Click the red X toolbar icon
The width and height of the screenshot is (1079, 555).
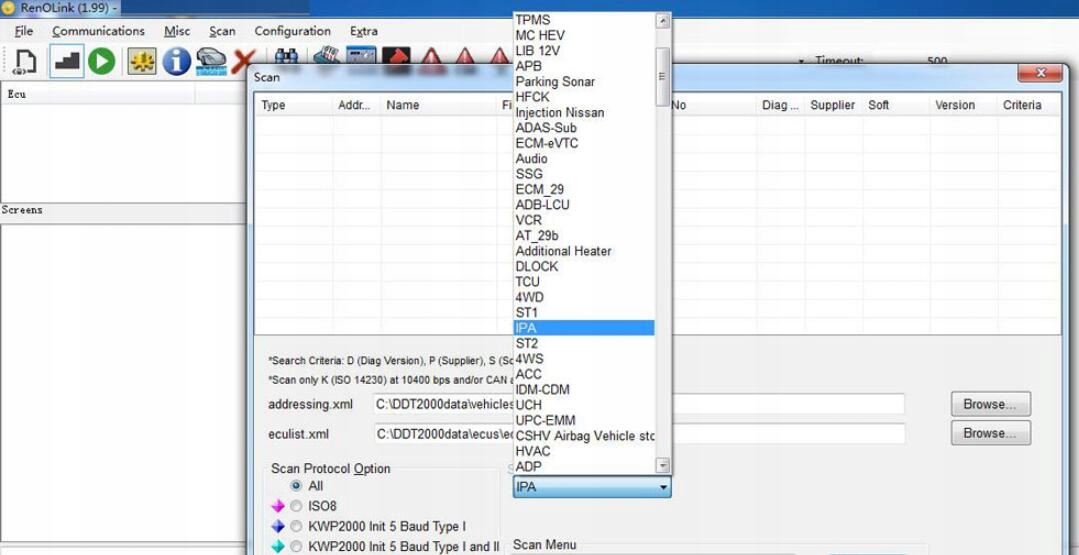244,61
